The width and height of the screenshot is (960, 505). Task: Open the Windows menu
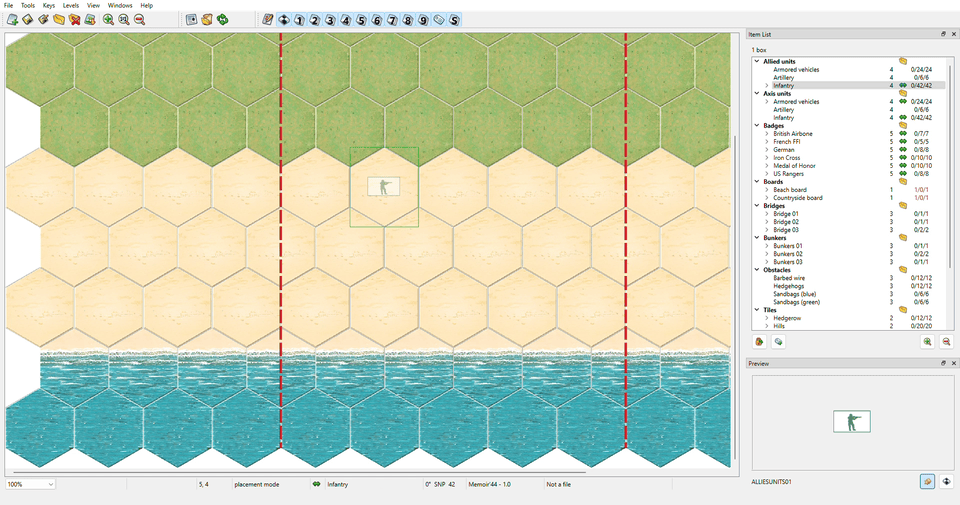[x=120, y=6]
